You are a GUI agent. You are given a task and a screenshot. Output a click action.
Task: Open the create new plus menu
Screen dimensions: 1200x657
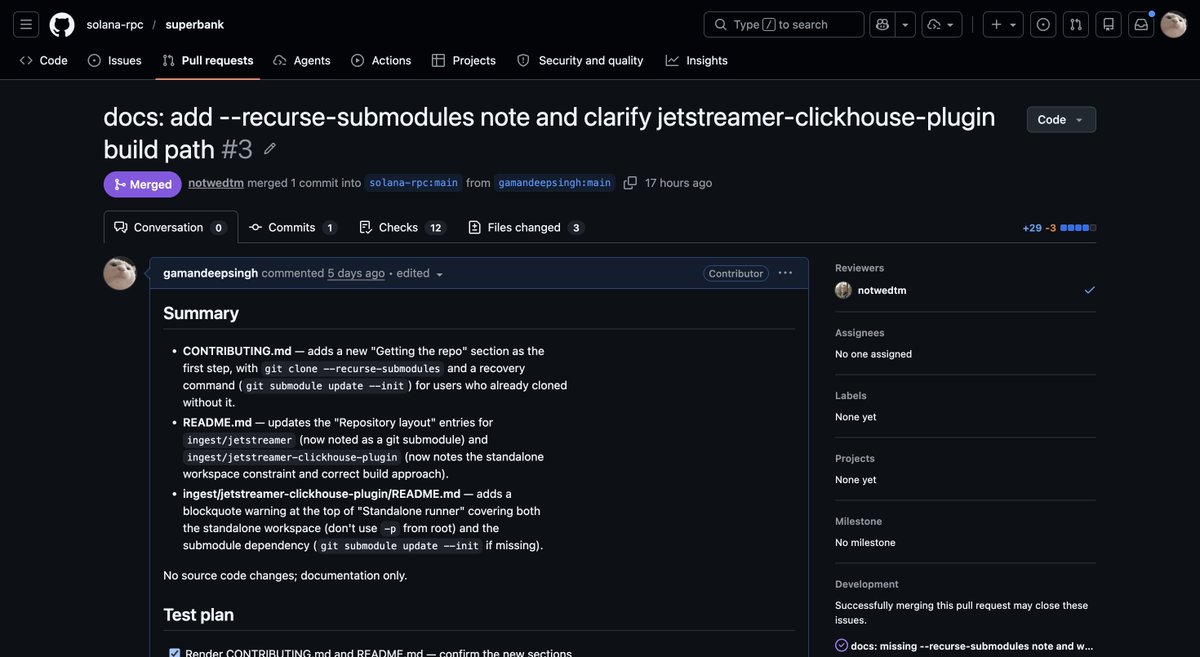tap(1003, 24)
